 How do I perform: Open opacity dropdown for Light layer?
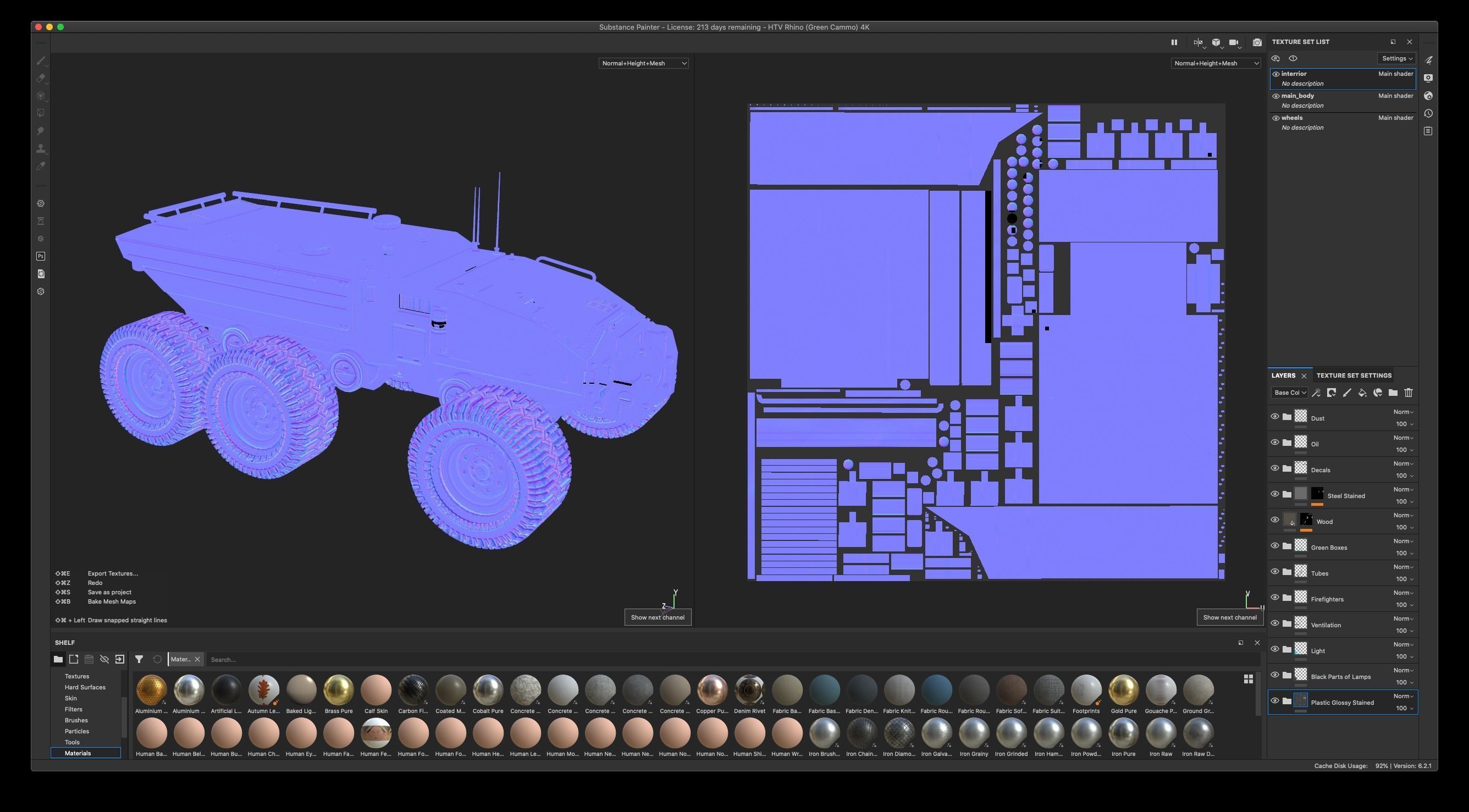pyautogui.click(x=1405, y=656)
